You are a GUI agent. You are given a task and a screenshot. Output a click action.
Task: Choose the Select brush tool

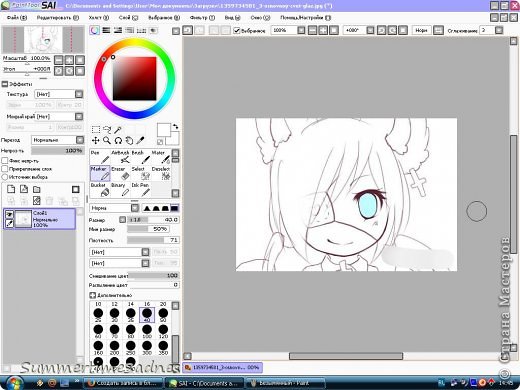(140, 173)
